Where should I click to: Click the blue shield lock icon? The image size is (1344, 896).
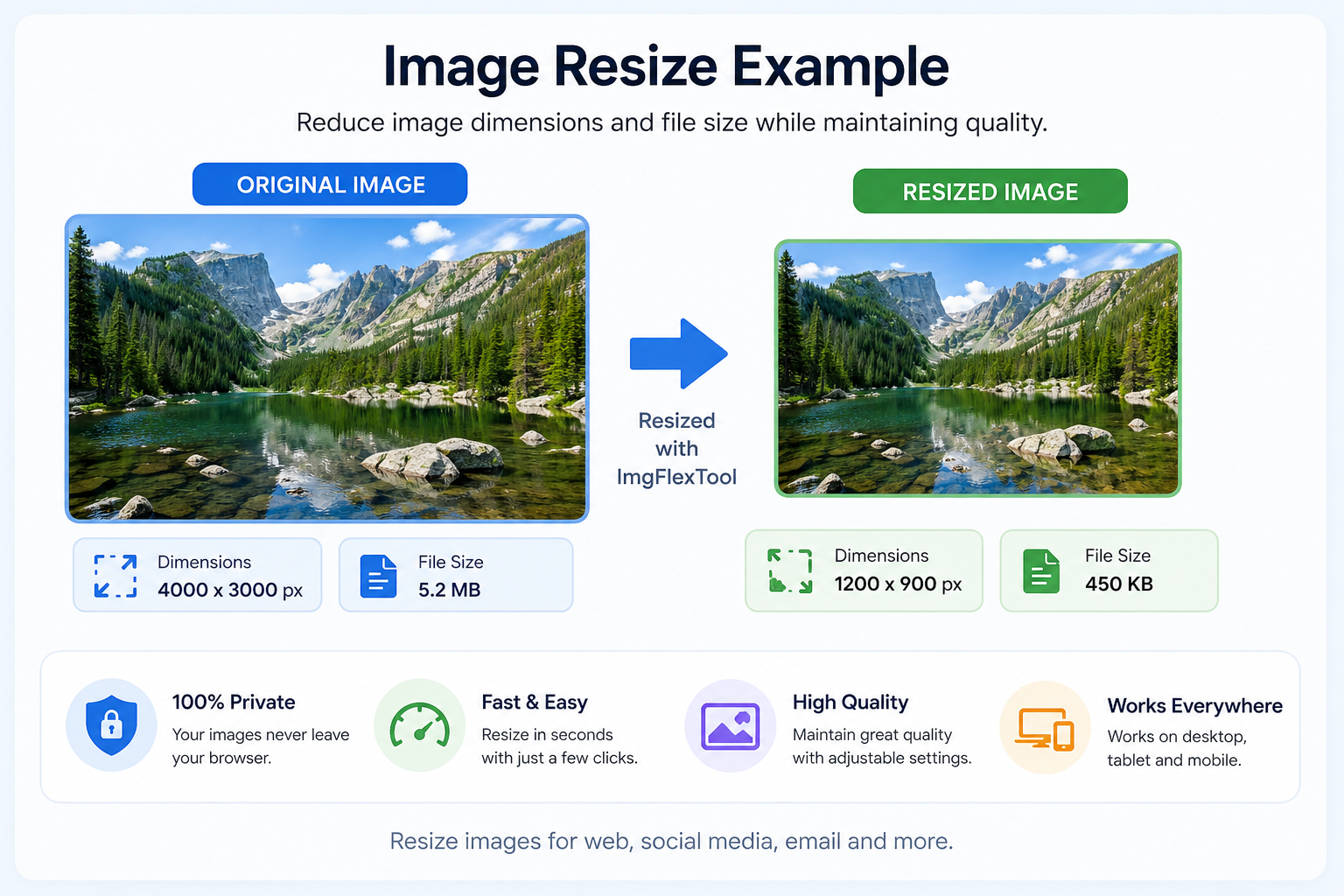(111, 724)
